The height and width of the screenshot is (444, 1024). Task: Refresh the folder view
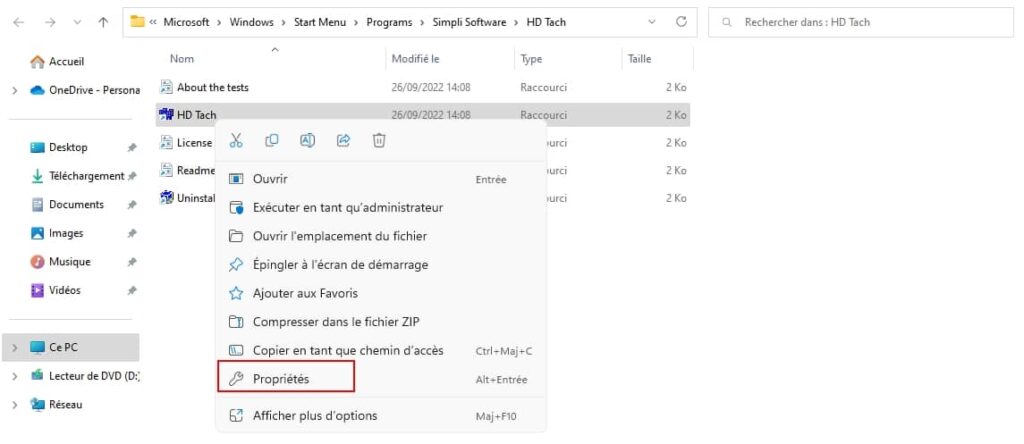pyautogui.click(x=681, y=22)
